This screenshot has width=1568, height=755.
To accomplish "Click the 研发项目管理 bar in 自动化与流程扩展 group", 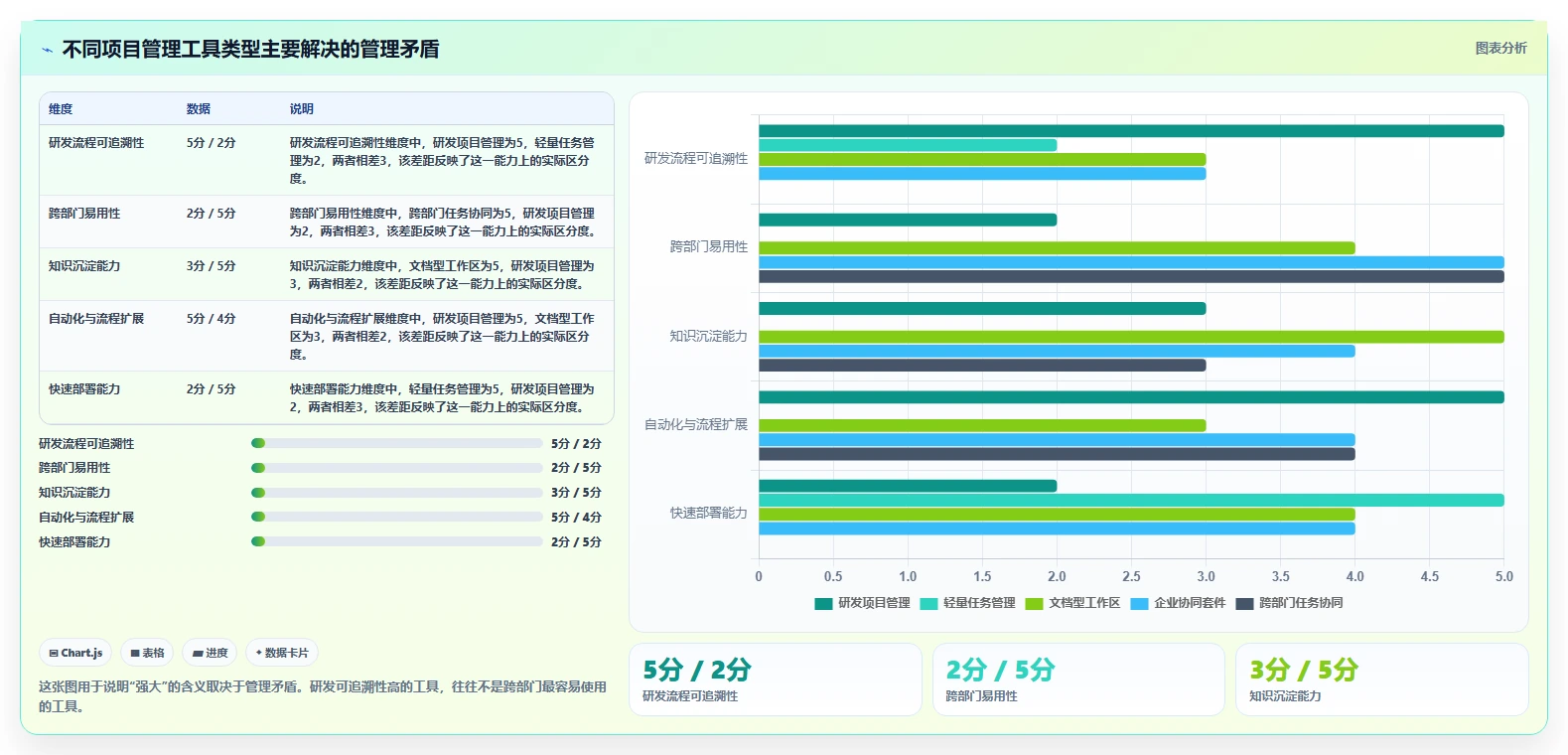I will pyautogui.click(x=1131, y=397).
